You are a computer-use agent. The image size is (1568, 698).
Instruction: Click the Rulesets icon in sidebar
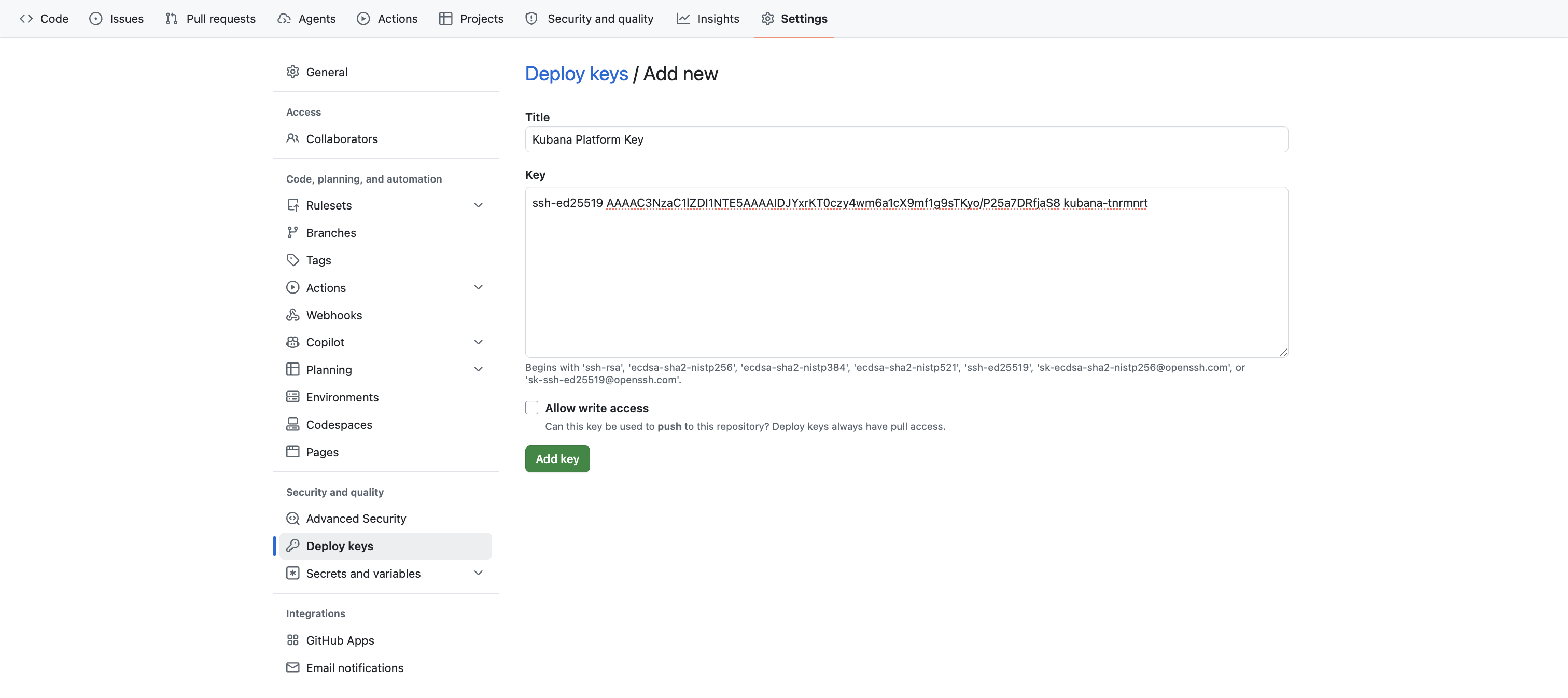(293, 205)
